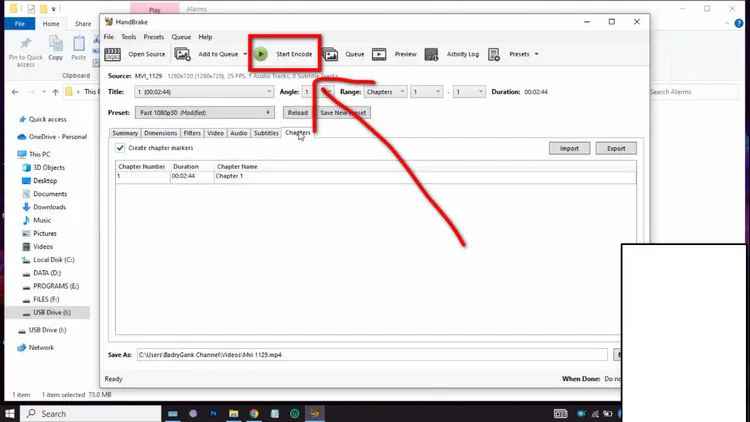Select Local Disk (C:) in Explorer
750x422 pixels.
[x=54, y=260]
